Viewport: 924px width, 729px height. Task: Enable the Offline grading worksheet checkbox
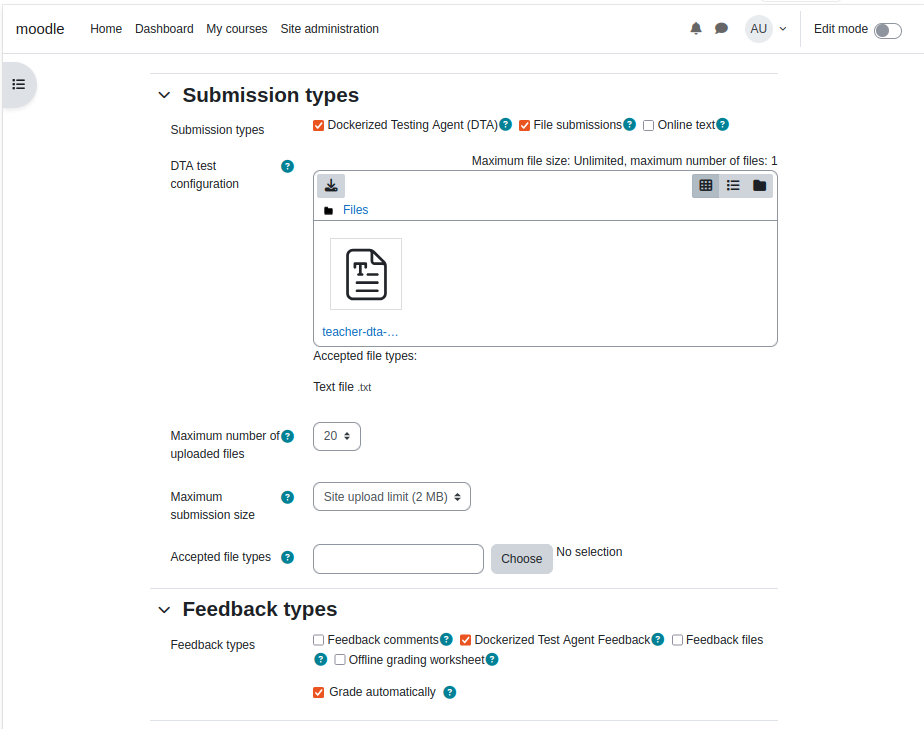tap(340, 659)
